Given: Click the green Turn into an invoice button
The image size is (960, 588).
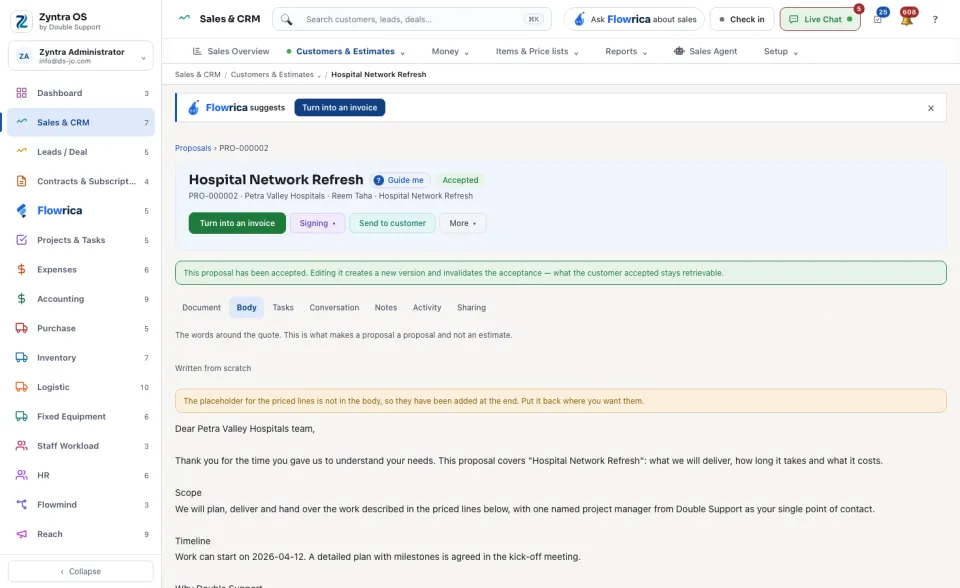Looking at the screenshot, I should [237, 224].
